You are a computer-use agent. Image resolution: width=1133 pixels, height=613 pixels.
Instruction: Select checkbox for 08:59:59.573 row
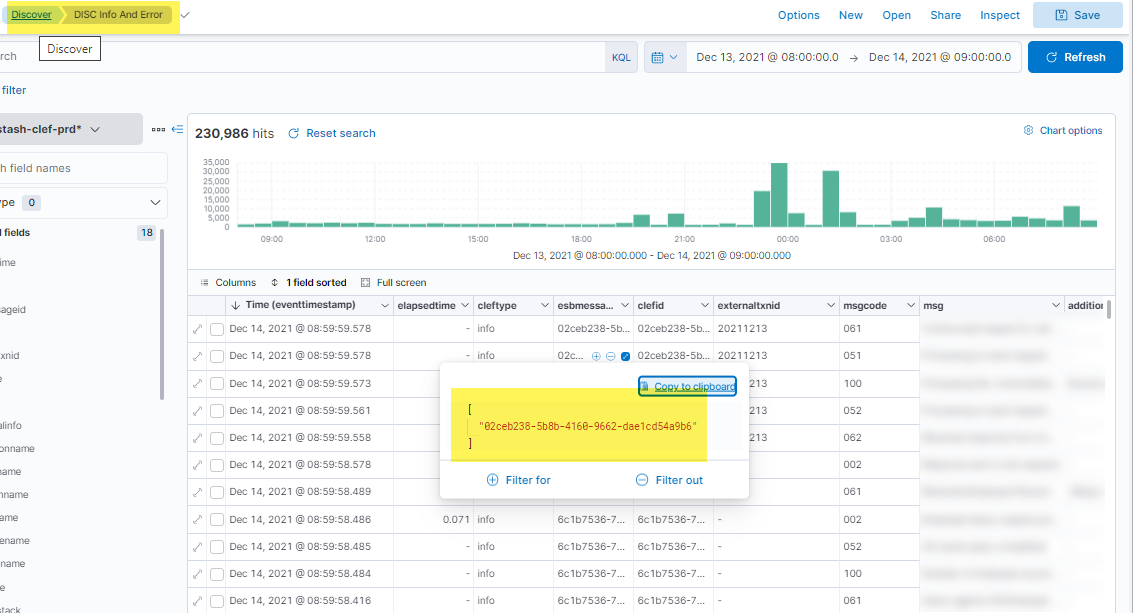(217, 384)
